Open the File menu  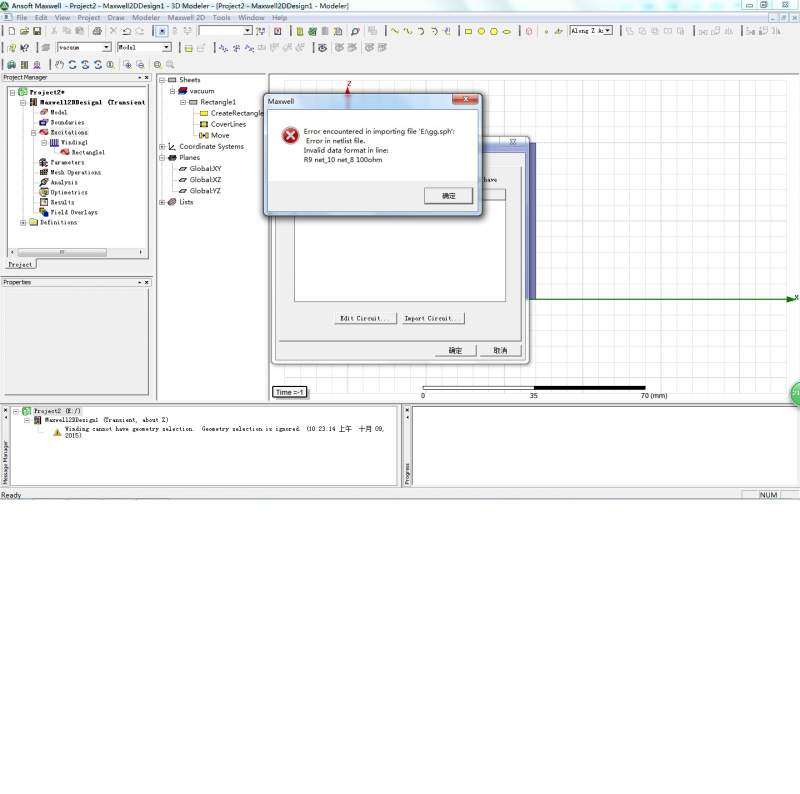pos(21,18)
